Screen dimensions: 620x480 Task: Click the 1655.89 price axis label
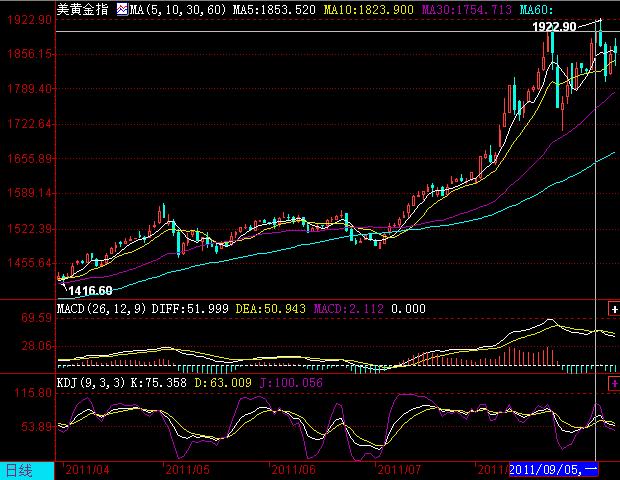tap(30, 159)
